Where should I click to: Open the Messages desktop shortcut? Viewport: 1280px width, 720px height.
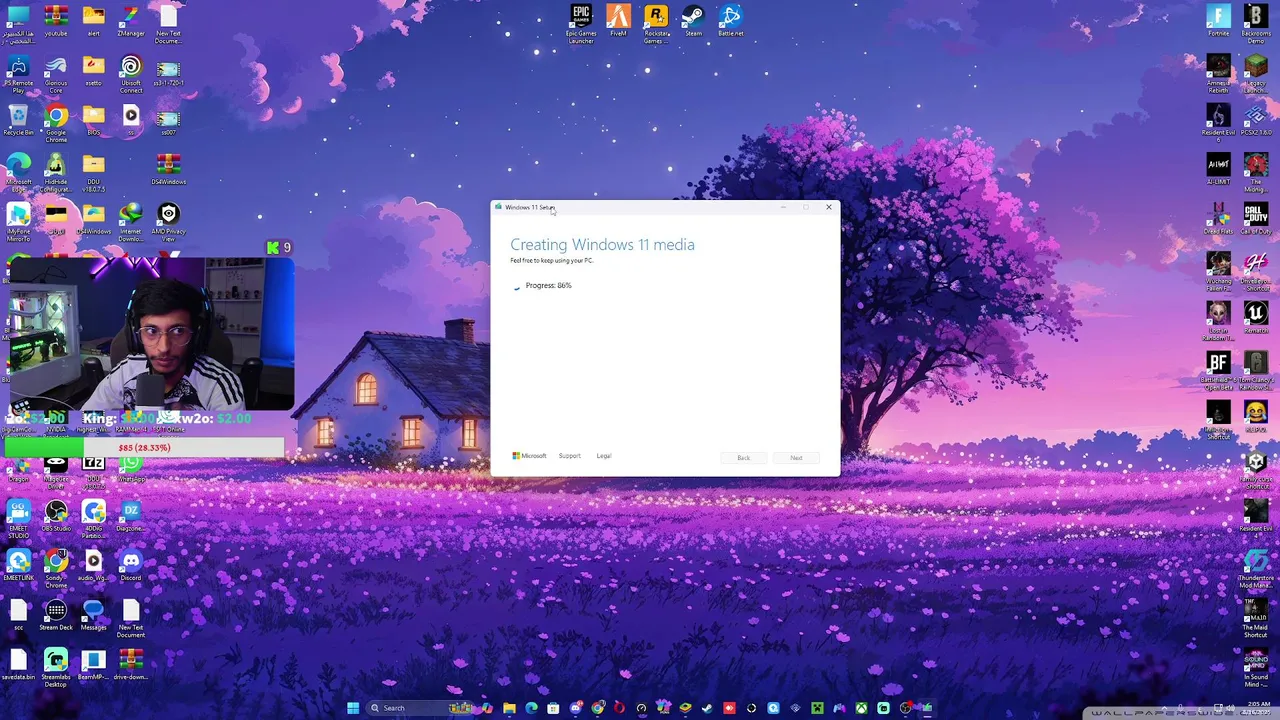coord(93,616)
